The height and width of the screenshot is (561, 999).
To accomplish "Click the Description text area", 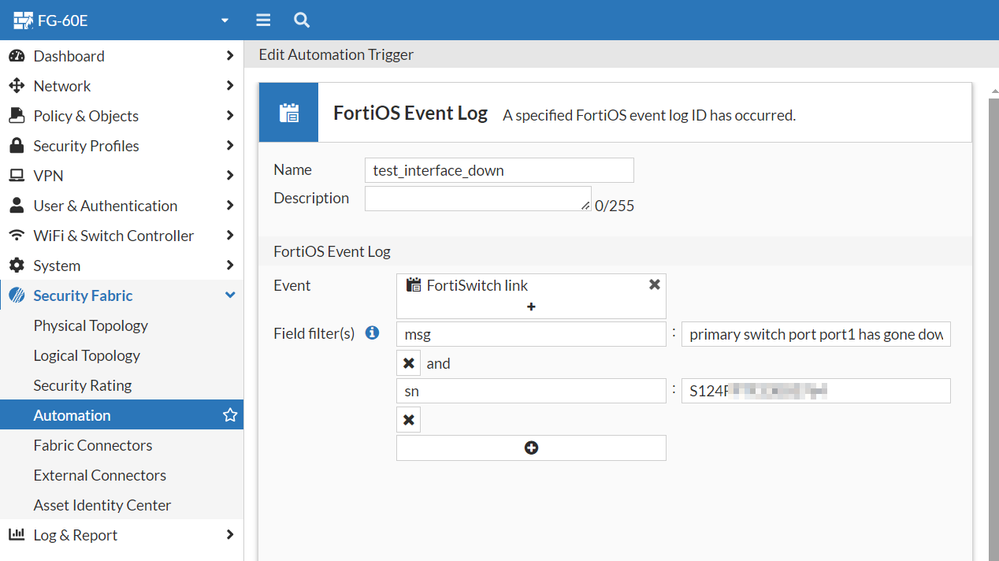I will pos(477,198).
